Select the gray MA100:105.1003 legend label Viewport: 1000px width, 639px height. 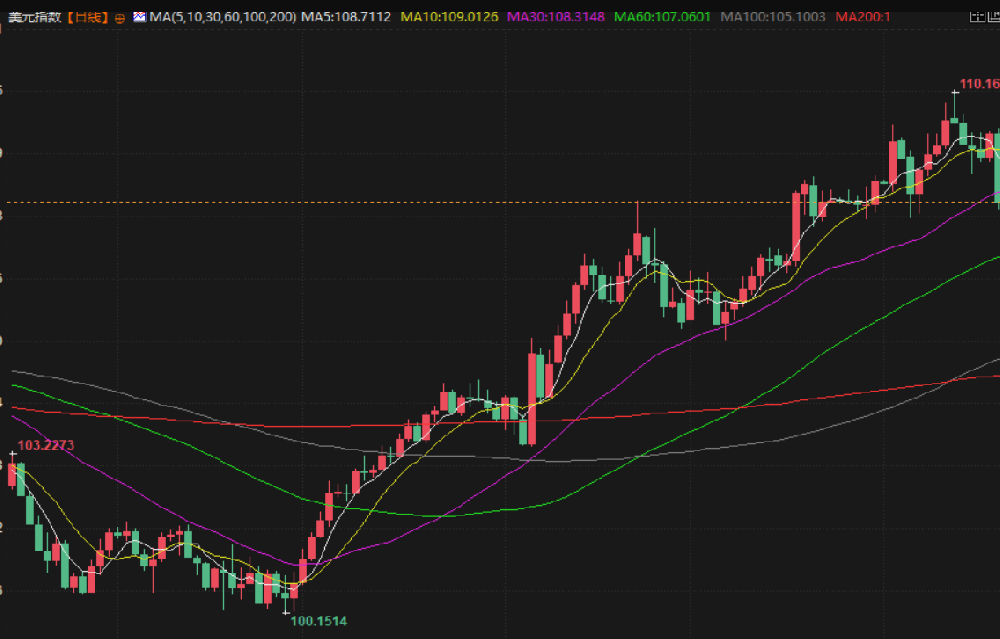pyautogui.click(x=772, y=17)
